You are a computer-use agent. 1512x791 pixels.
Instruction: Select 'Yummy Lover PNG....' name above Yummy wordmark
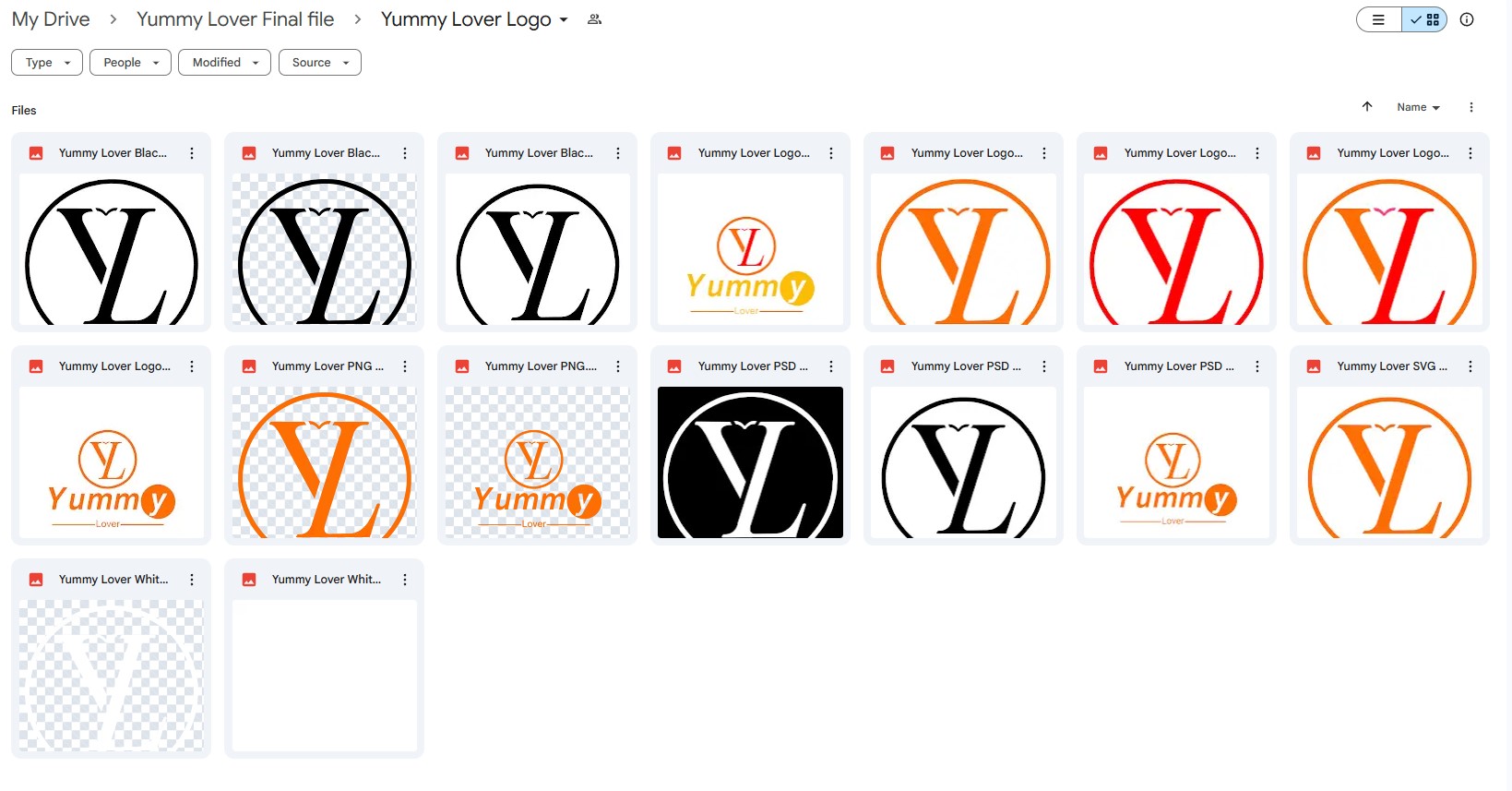(x=541, y=366)
